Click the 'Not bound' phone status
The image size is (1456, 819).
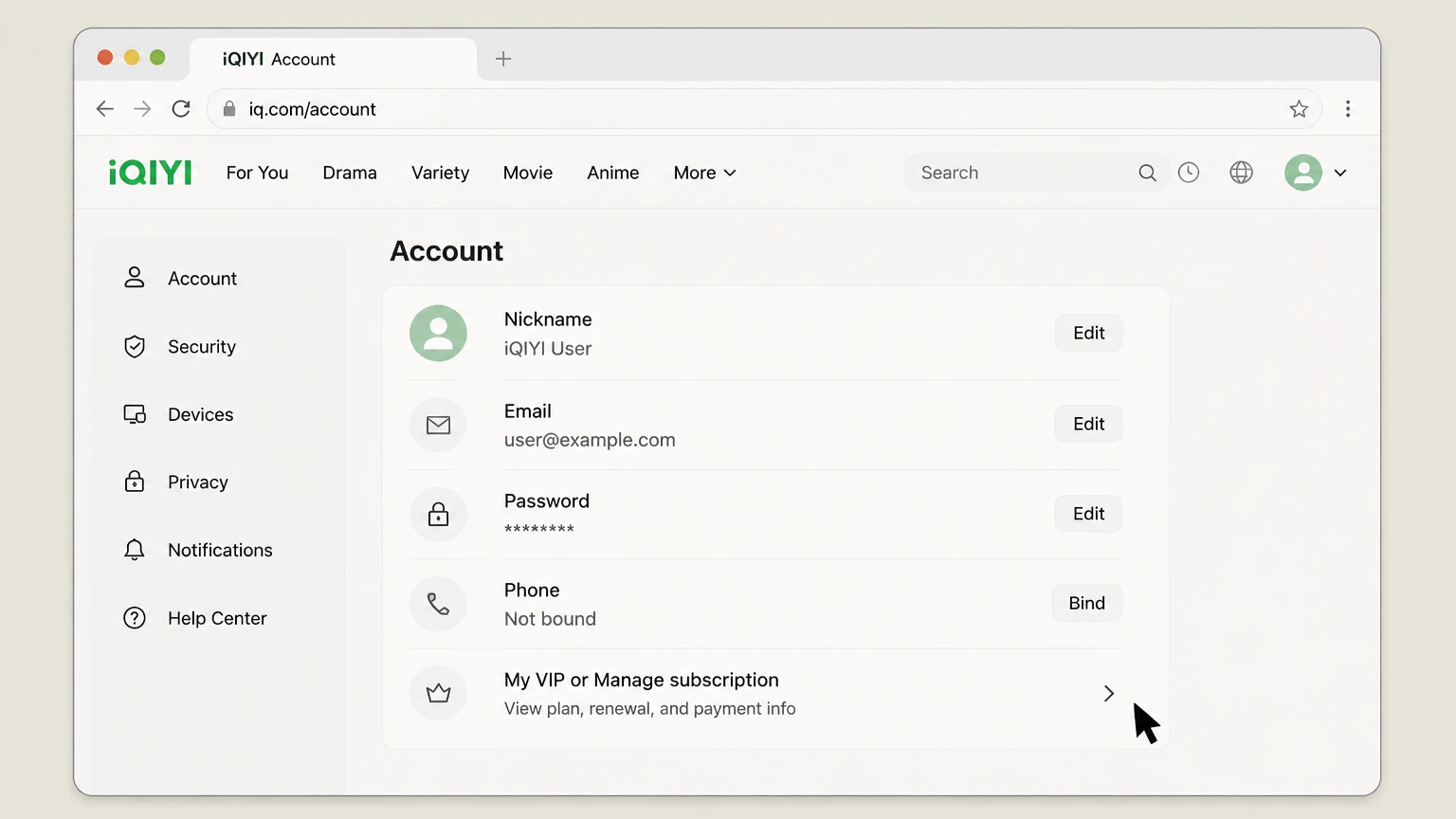(x=550, y=619)
